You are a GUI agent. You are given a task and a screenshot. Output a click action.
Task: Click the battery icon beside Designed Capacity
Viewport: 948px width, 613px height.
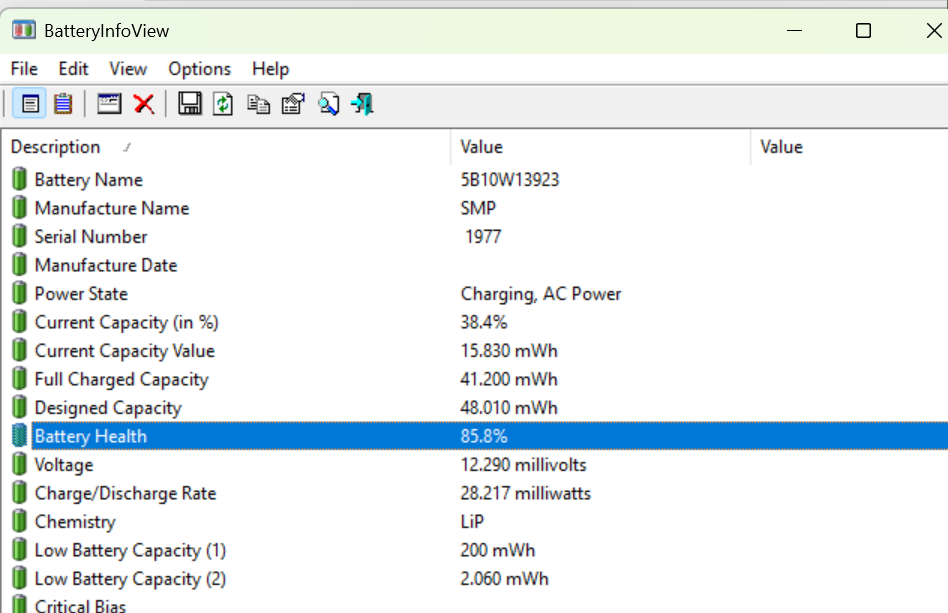19,407
